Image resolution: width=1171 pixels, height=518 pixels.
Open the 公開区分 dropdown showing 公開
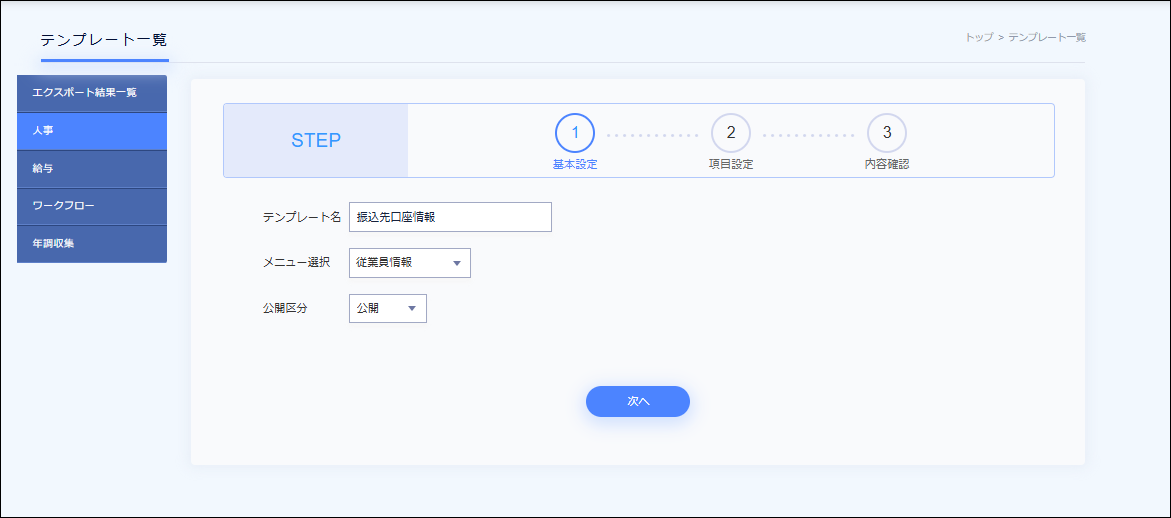click(x=388, y=308)
